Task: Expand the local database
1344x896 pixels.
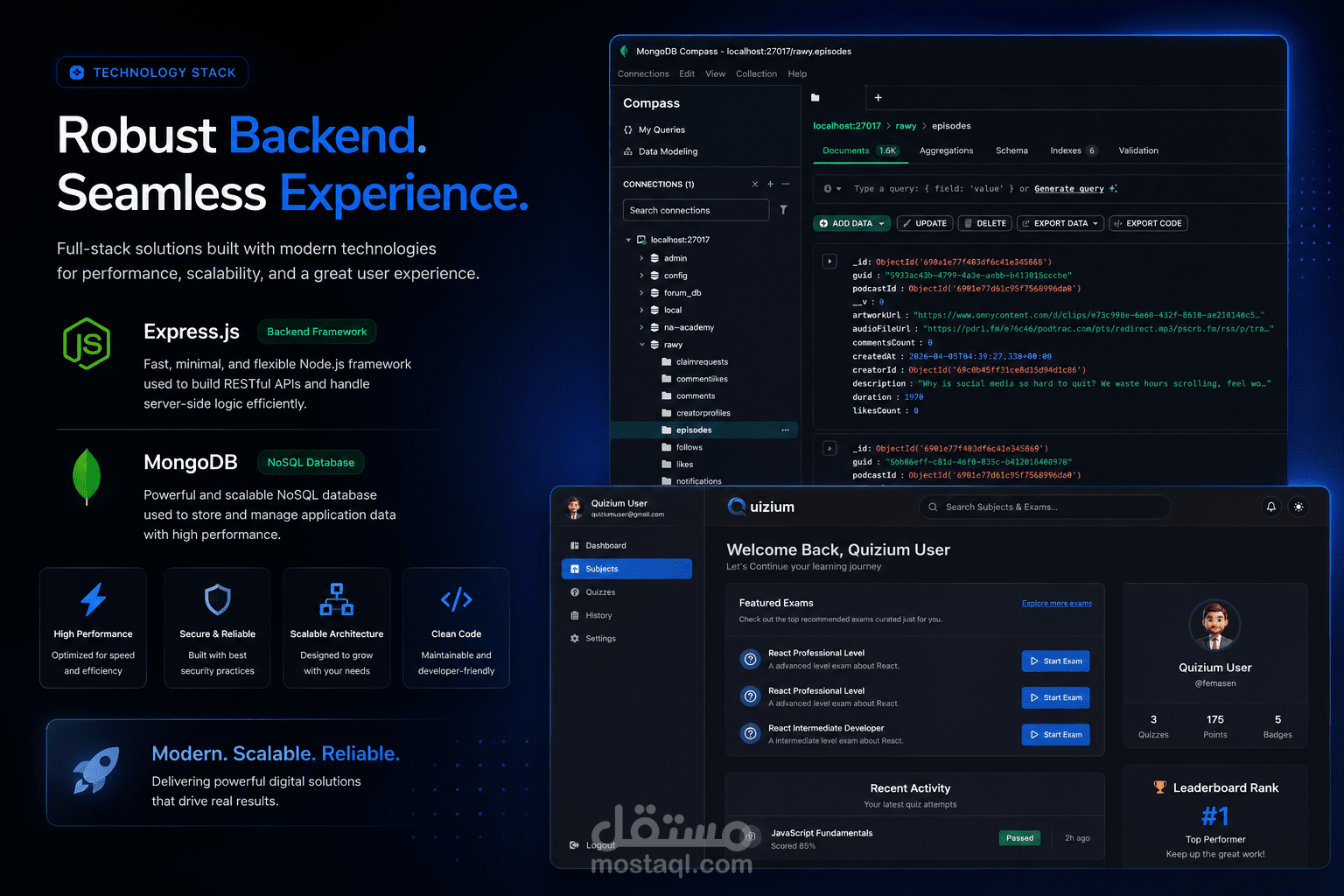Action: (x=641, y=310)
